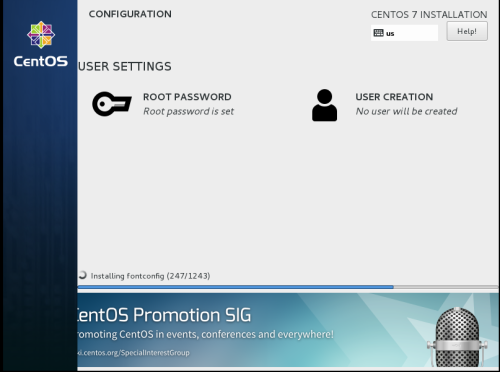Click the CONFIGURATION heading

130,14
